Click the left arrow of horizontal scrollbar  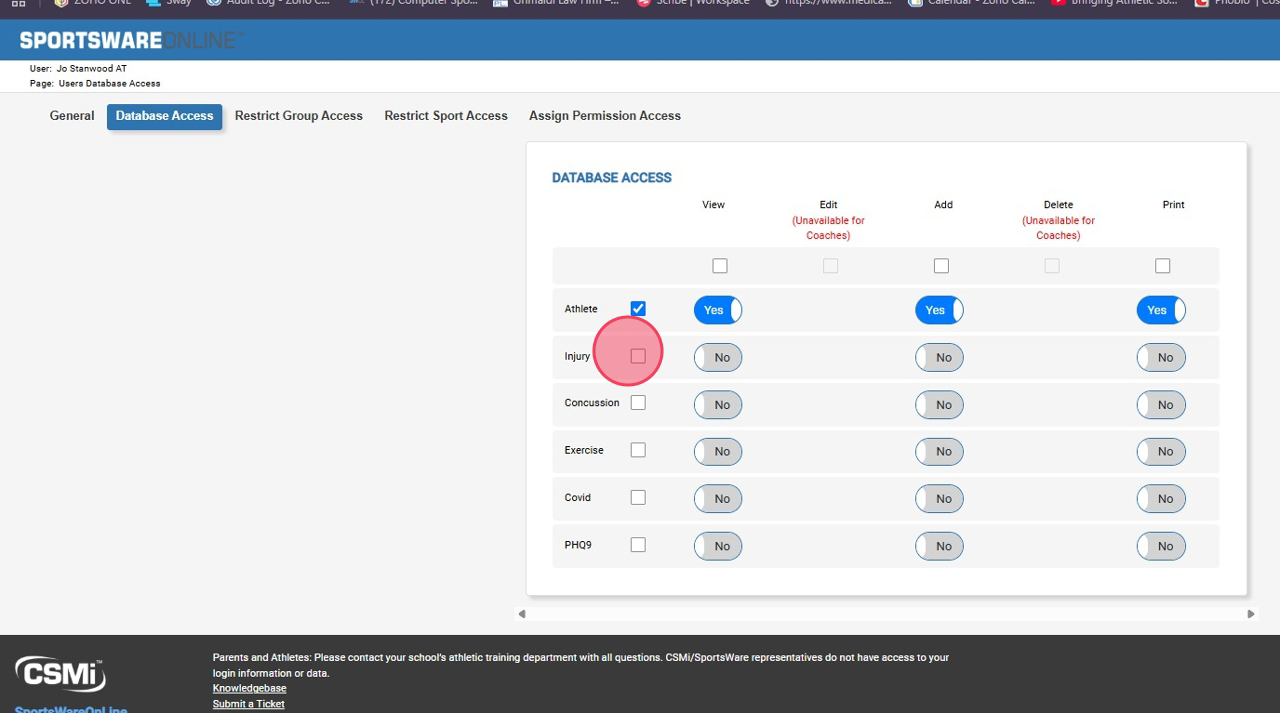tap(522, 614)
